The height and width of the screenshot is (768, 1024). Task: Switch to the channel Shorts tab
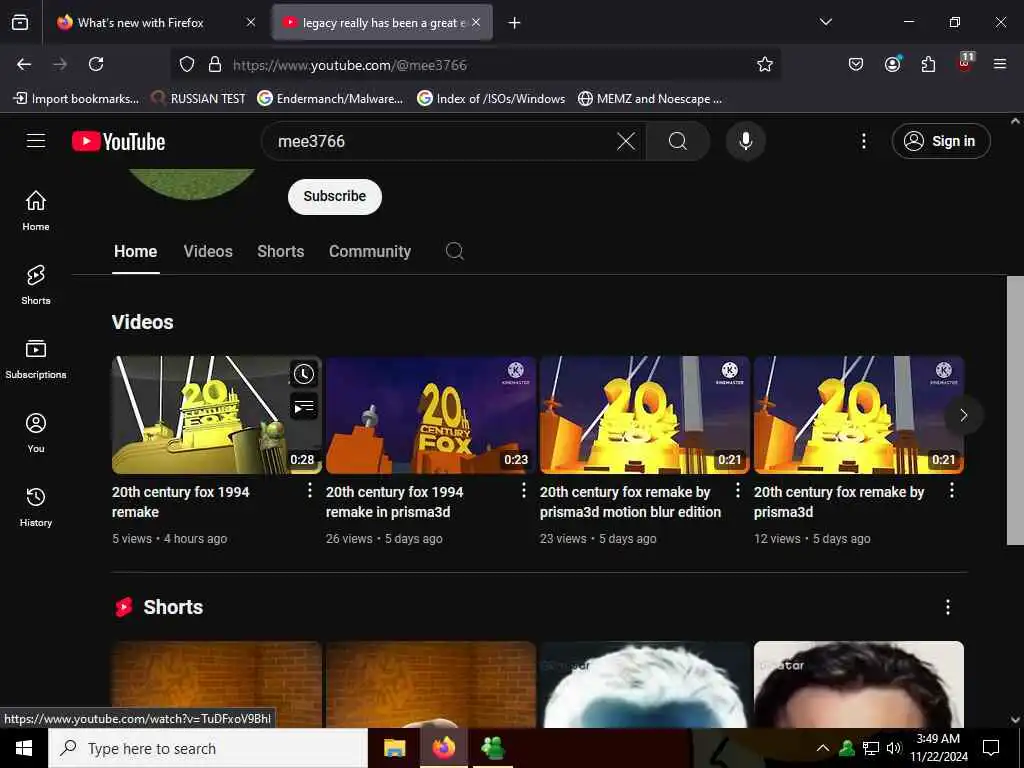pyautogui.click(x=281, y=251)
